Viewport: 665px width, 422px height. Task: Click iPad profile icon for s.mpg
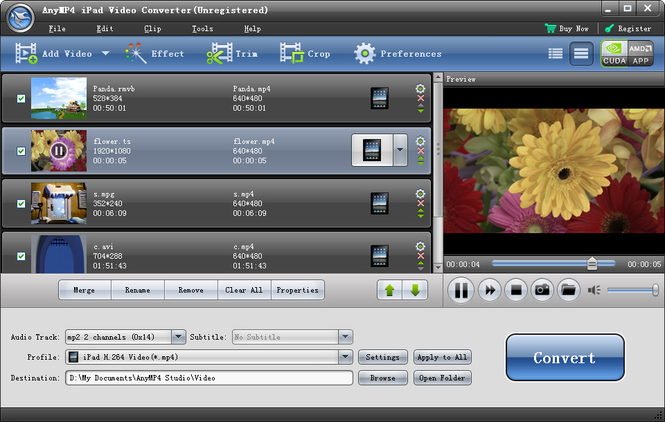click(379, 204)
